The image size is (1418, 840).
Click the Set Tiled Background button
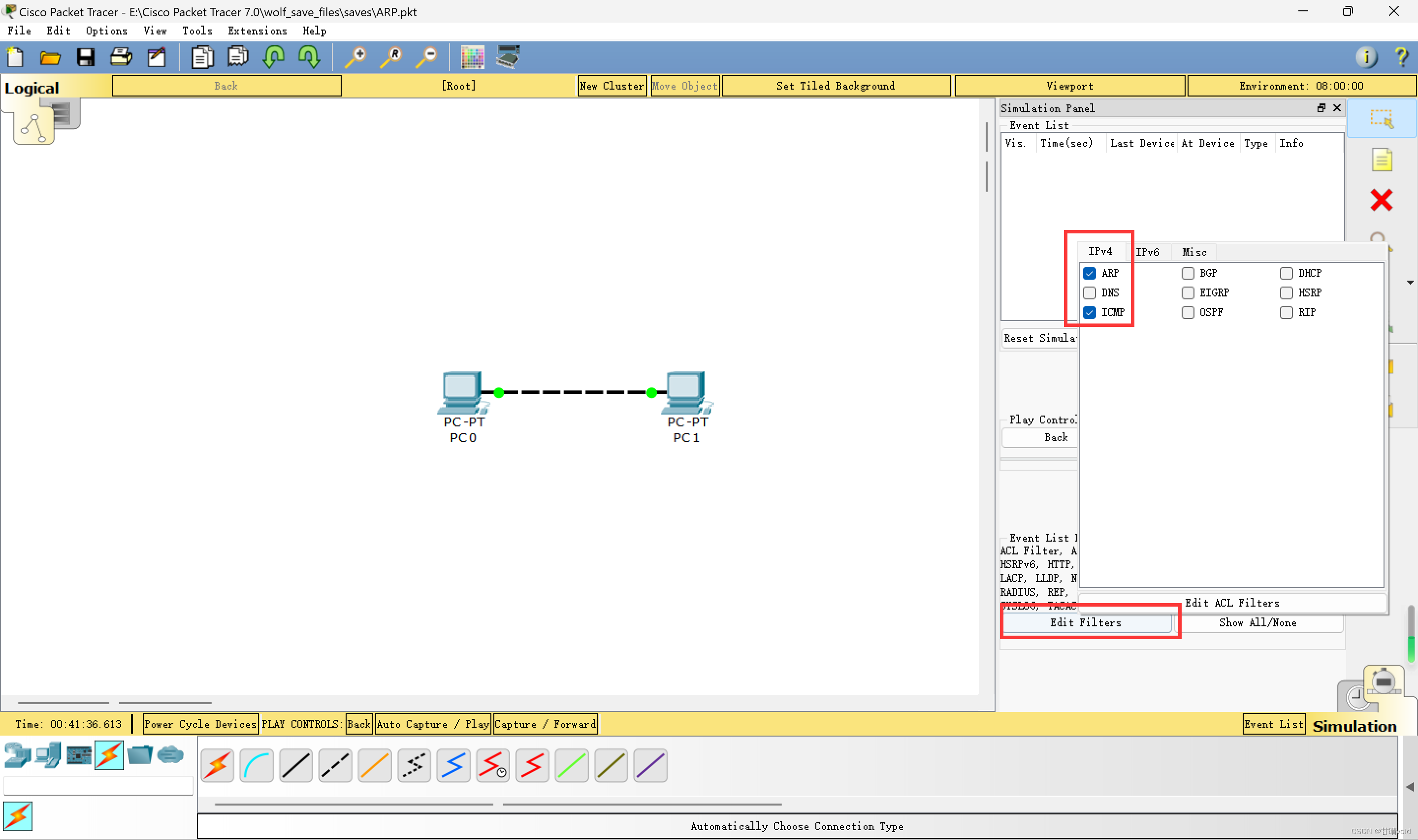point(836,86)
